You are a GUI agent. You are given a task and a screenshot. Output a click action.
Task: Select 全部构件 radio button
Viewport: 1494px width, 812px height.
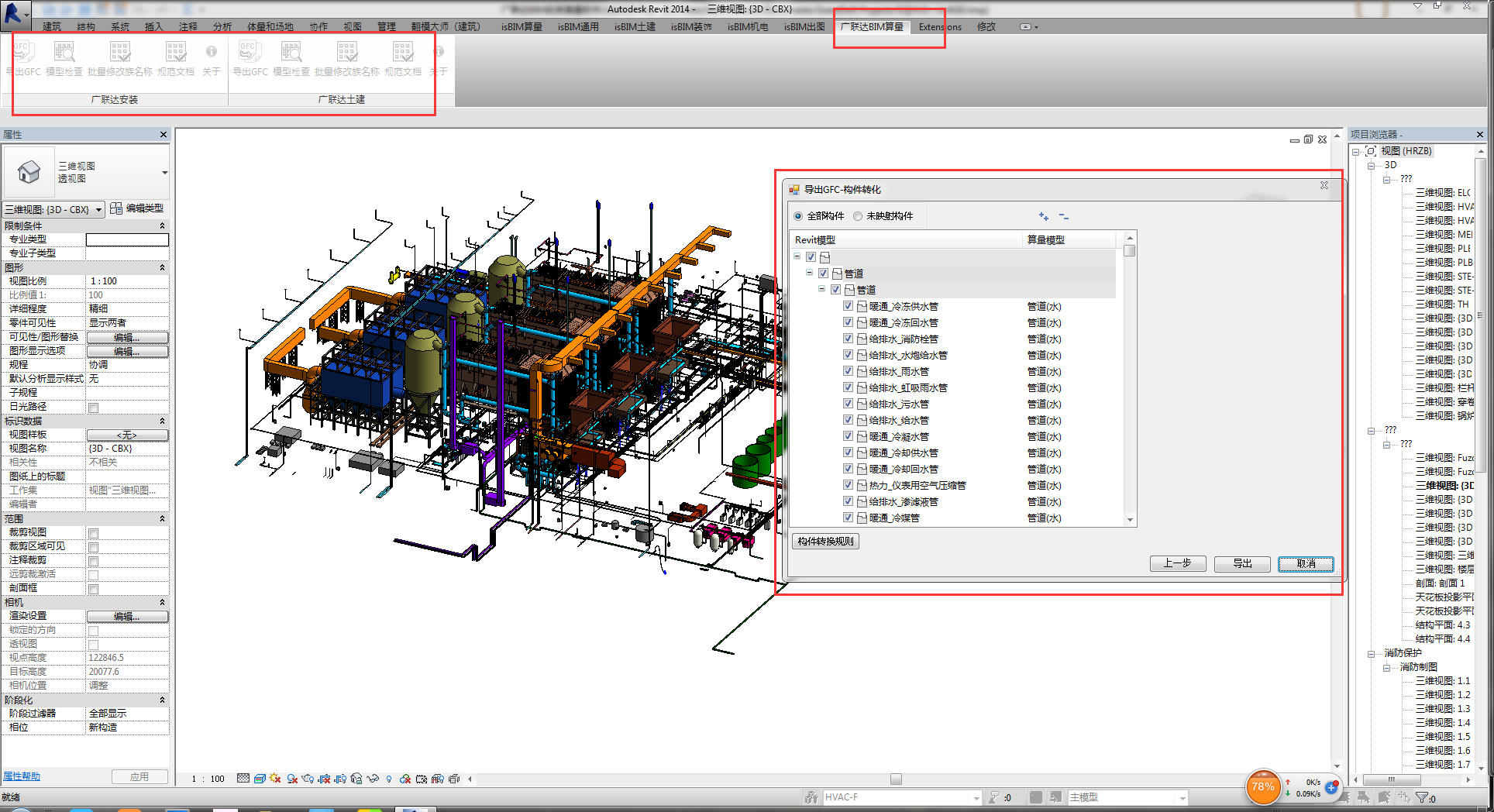click(x=798, y=216)
